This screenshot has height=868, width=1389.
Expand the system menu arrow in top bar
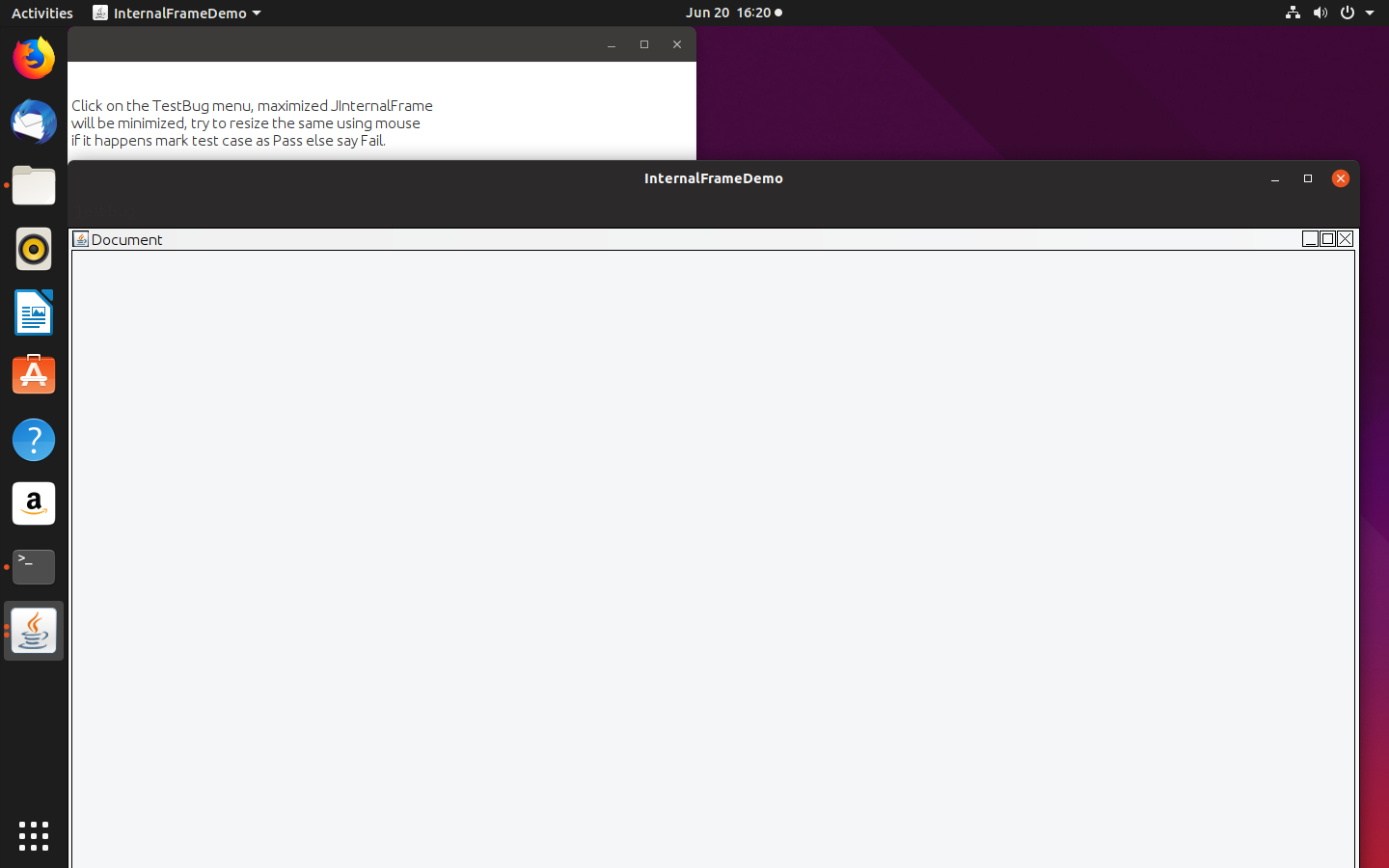click(1370, 13)
